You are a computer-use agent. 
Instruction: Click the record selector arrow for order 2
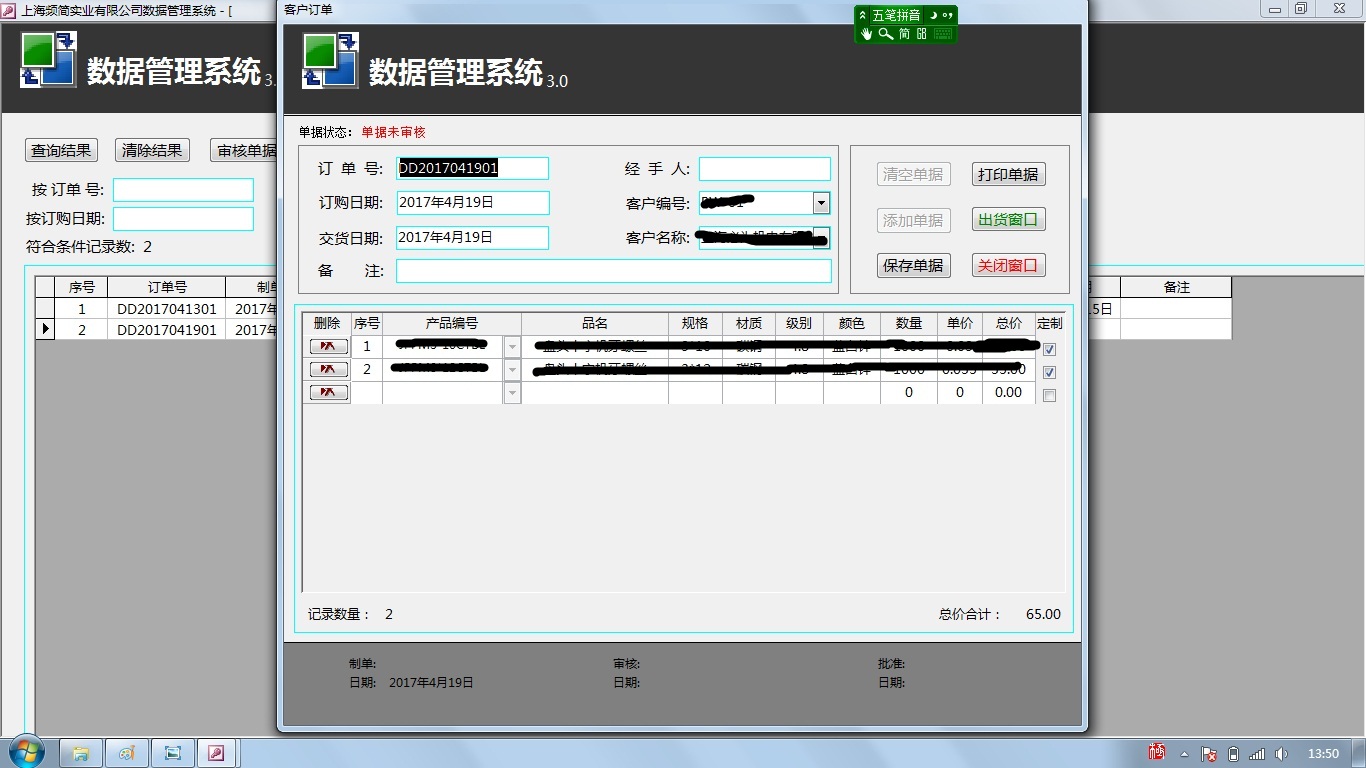pyautogui.click(x=45, y=329)
